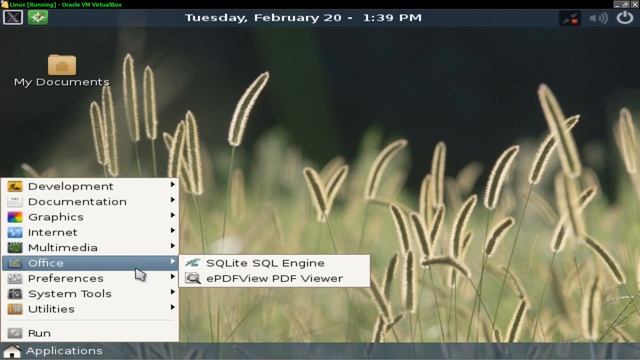Click the Office submenu arrow

[x=173, y=261]
